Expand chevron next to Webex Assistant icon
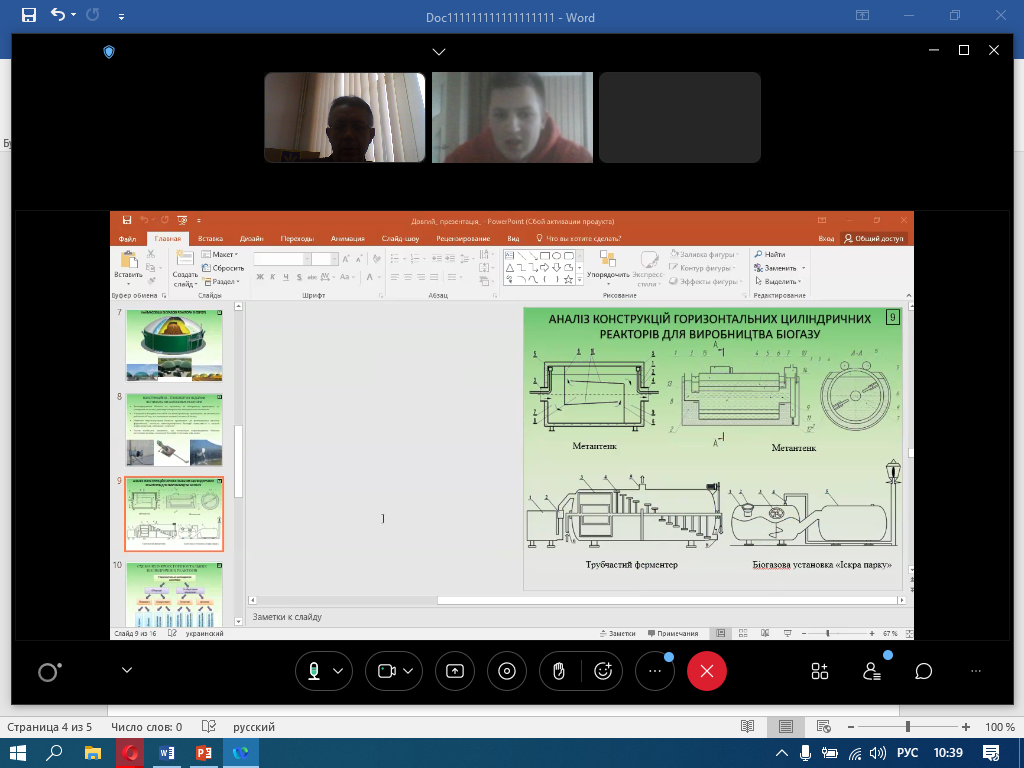 pyautogui.click(x=127, y=670)
